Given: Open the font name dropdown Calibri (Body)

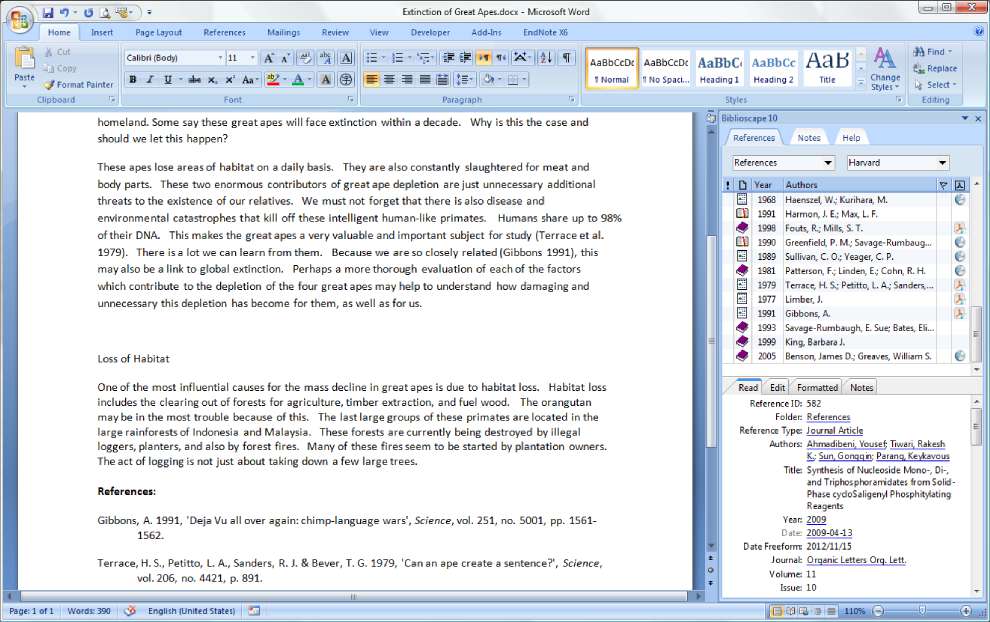Looking at the screenshot, I should (x=220, y=58).
